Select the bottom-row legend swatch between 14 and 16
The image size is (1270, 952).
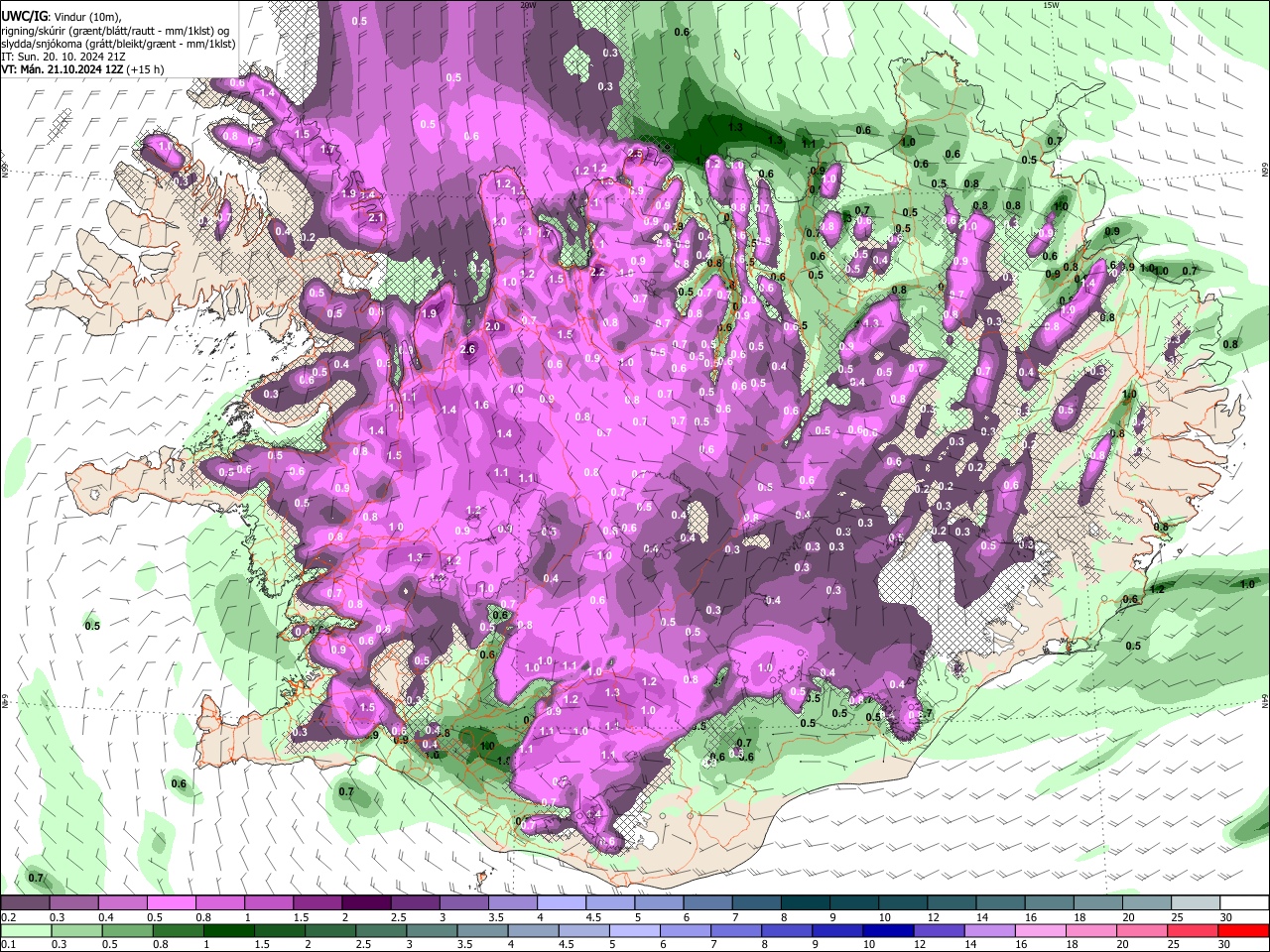(990, 930)
